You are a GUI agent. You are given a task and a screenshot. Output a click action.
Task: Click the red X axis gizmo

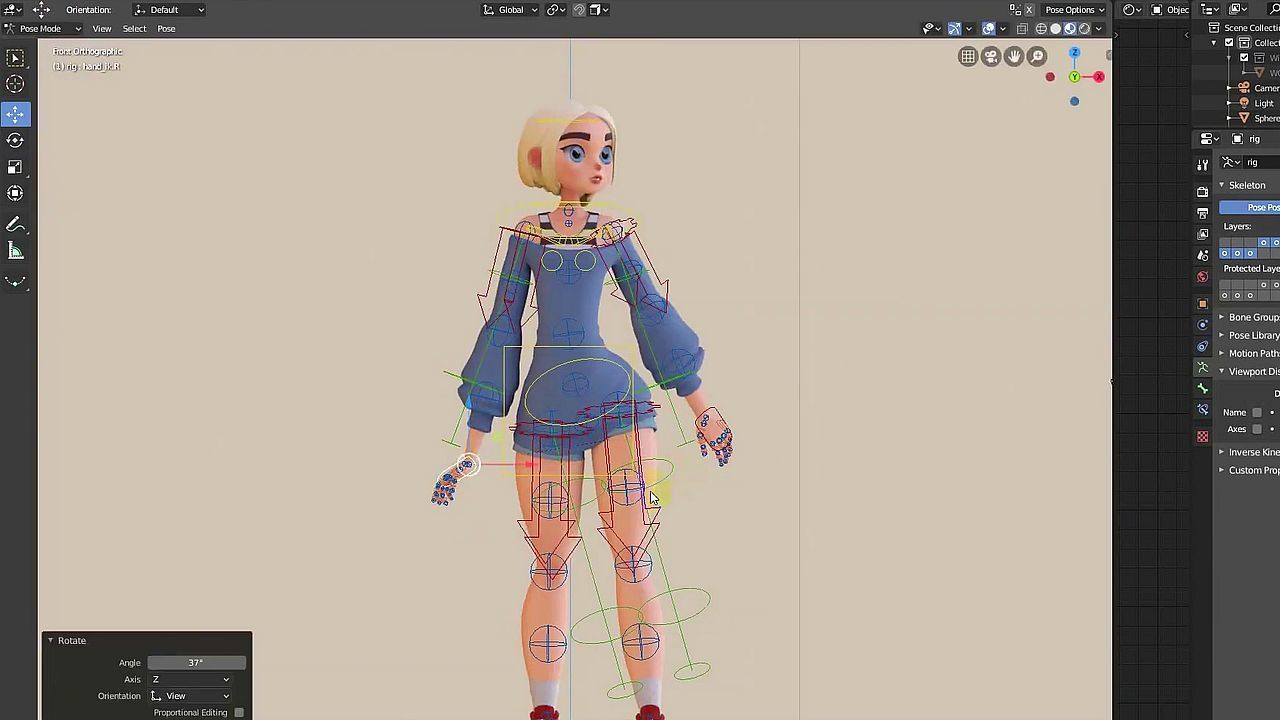pos(1098,77)
